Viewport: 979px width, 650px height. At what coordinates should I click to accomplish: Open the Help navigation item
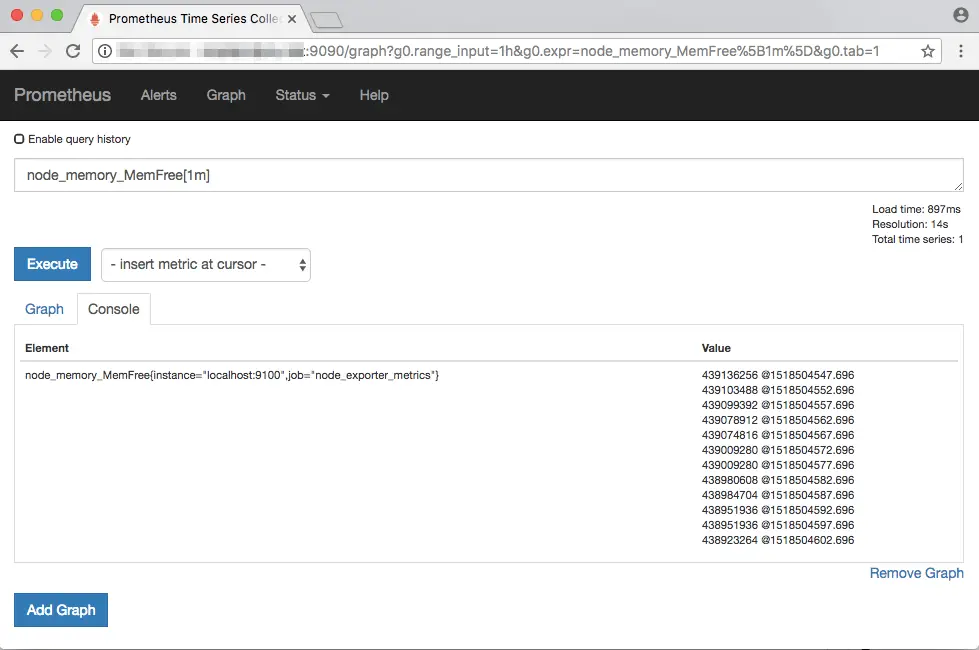[x=374, y=95]
